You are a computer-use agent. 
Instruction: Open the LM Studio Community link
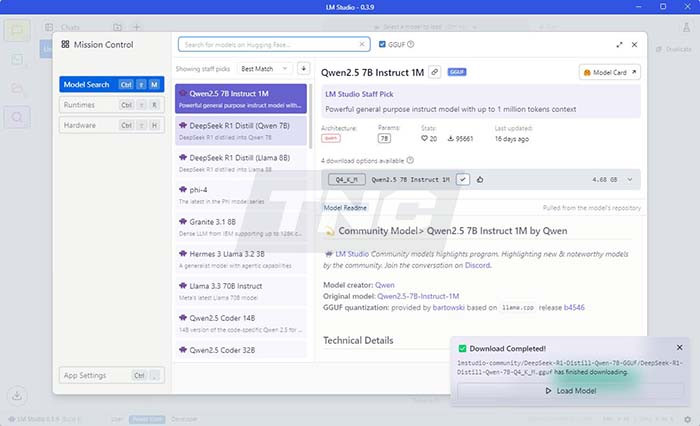pos(352,254)
